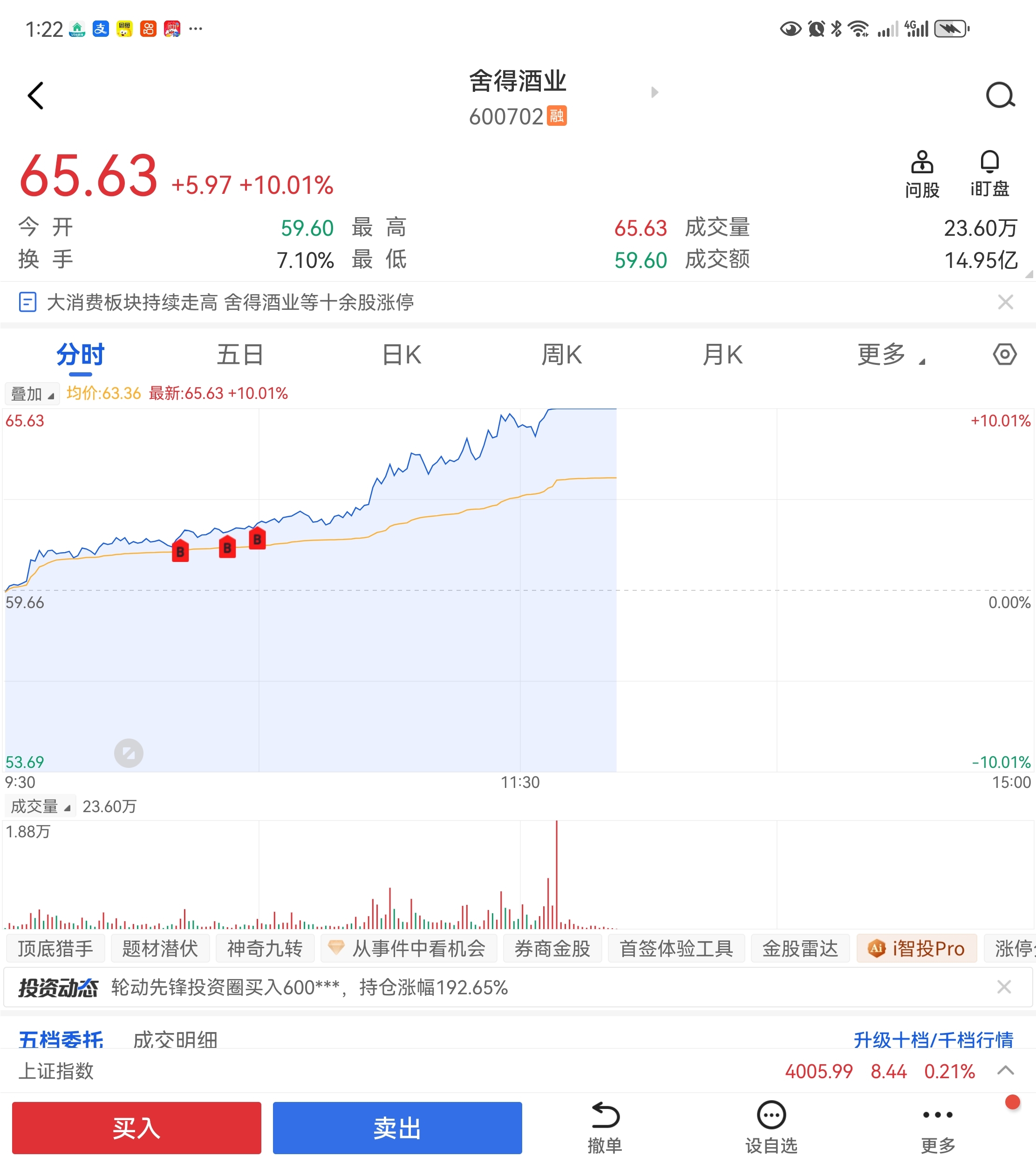Switch to the 日K tab
1036x1163 pixels.
(401, 355)
